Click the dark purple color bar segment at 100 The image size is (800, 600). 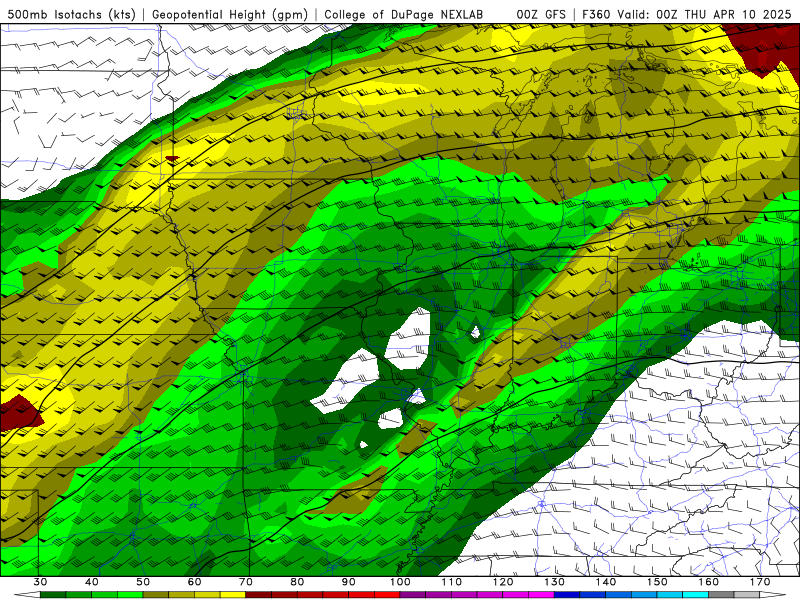pyautogui.click(x=413, y=595)
